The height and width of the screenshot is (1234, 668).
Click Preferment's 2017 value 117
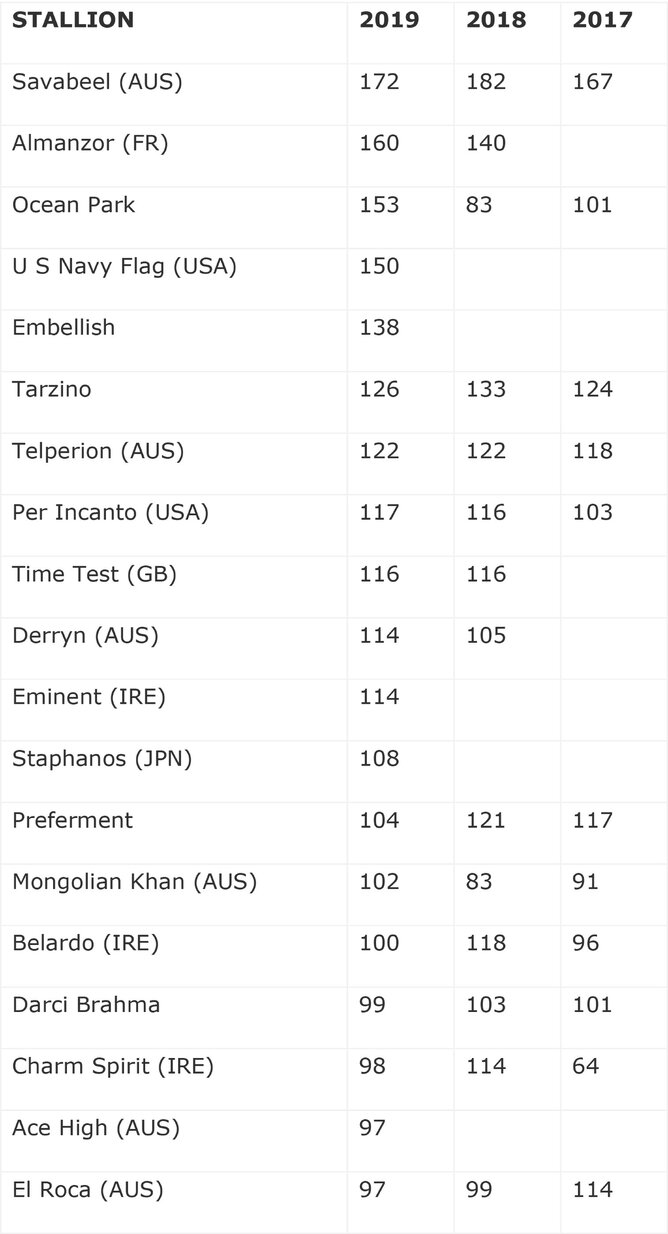tap(592, 820)
